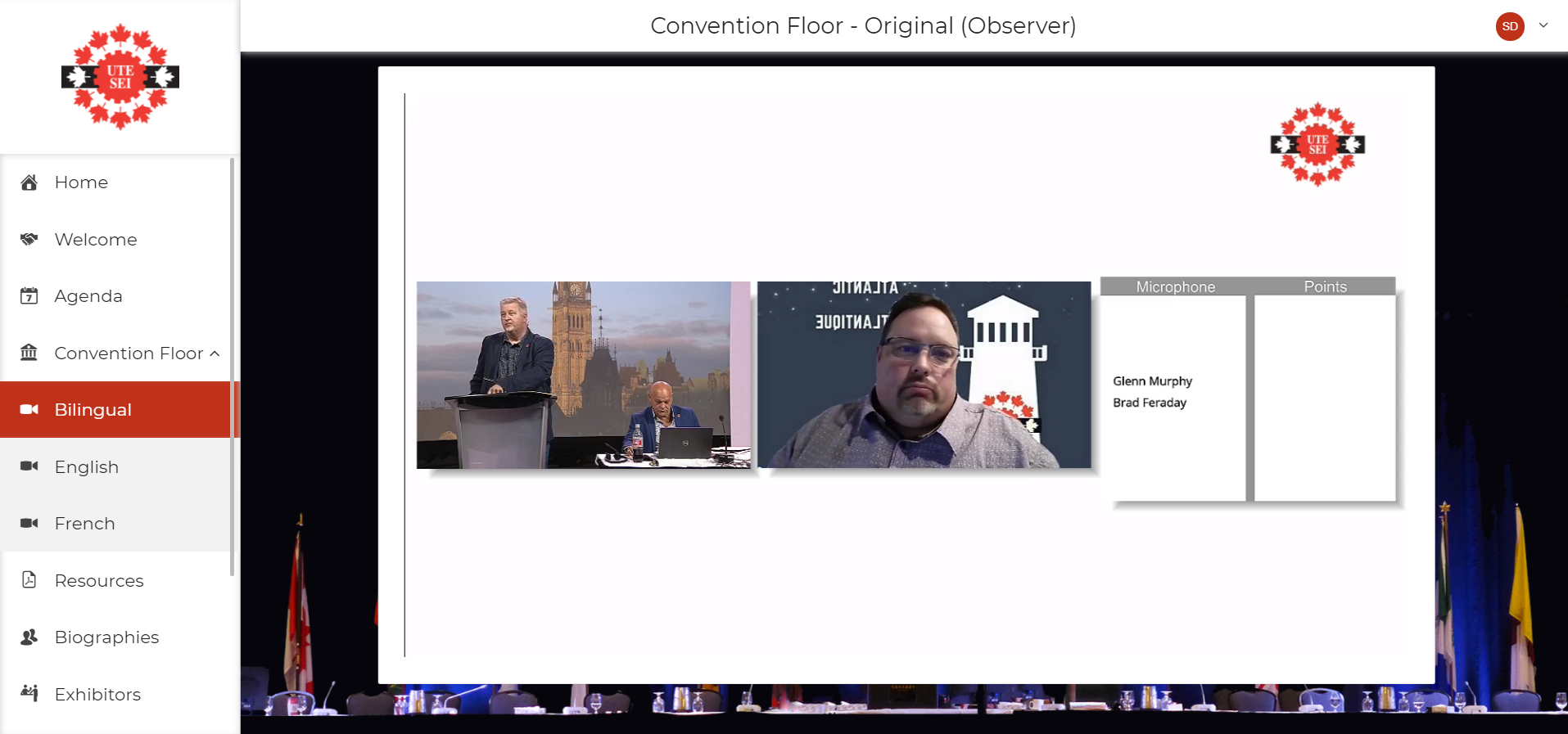Click Glenn Murphy in the microphone list
Viewport: 1568px width, 734px height.
coord(1152,381)
